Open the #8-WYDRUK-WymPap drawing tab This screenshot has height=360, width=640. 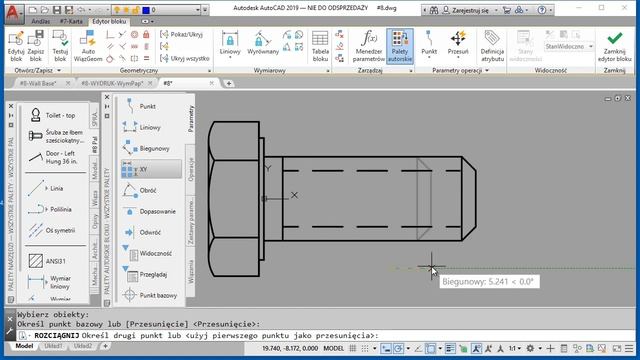[112, 83]
